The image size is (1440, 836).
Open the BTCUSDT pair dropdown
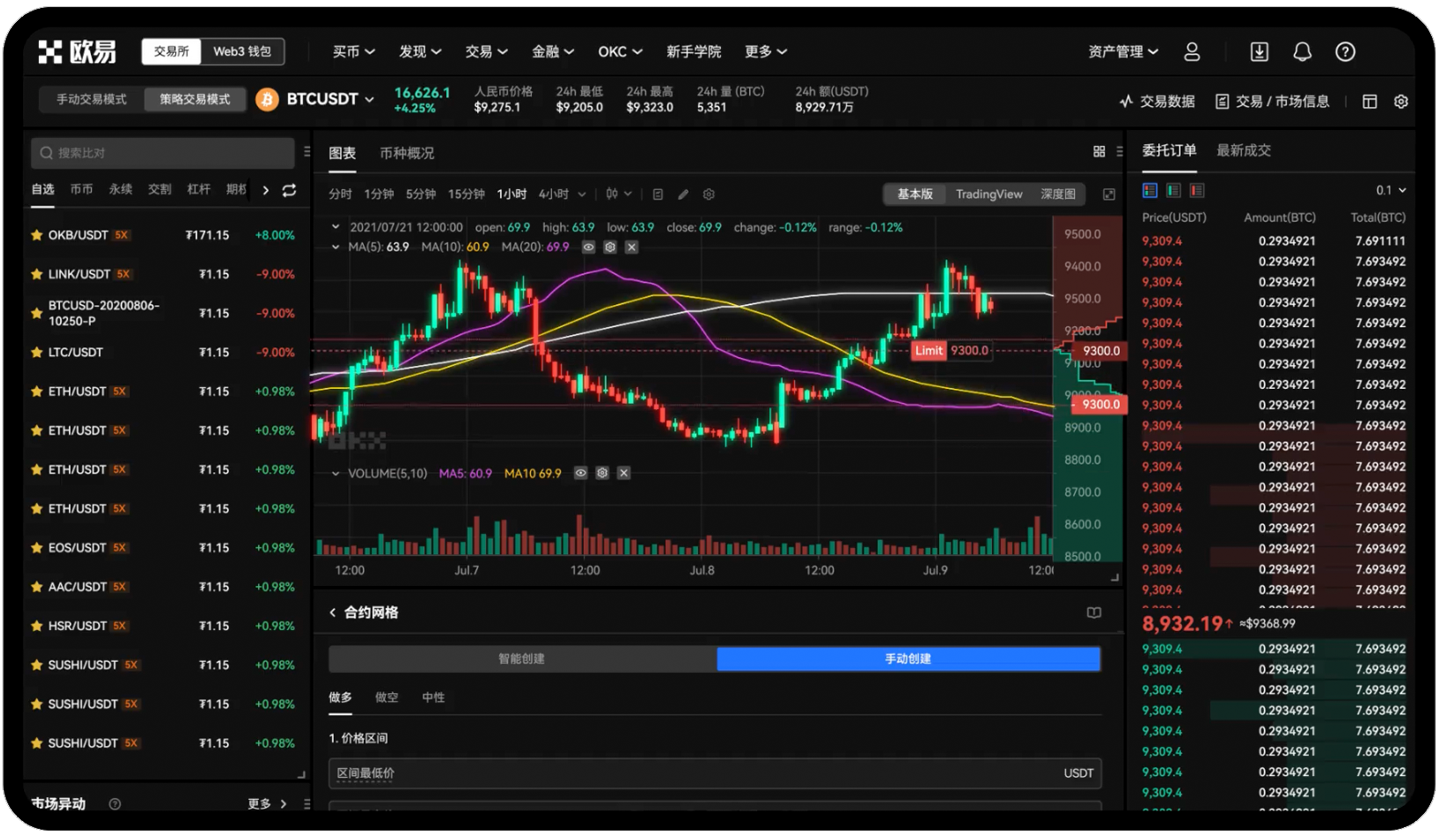(x=369, y=100)
